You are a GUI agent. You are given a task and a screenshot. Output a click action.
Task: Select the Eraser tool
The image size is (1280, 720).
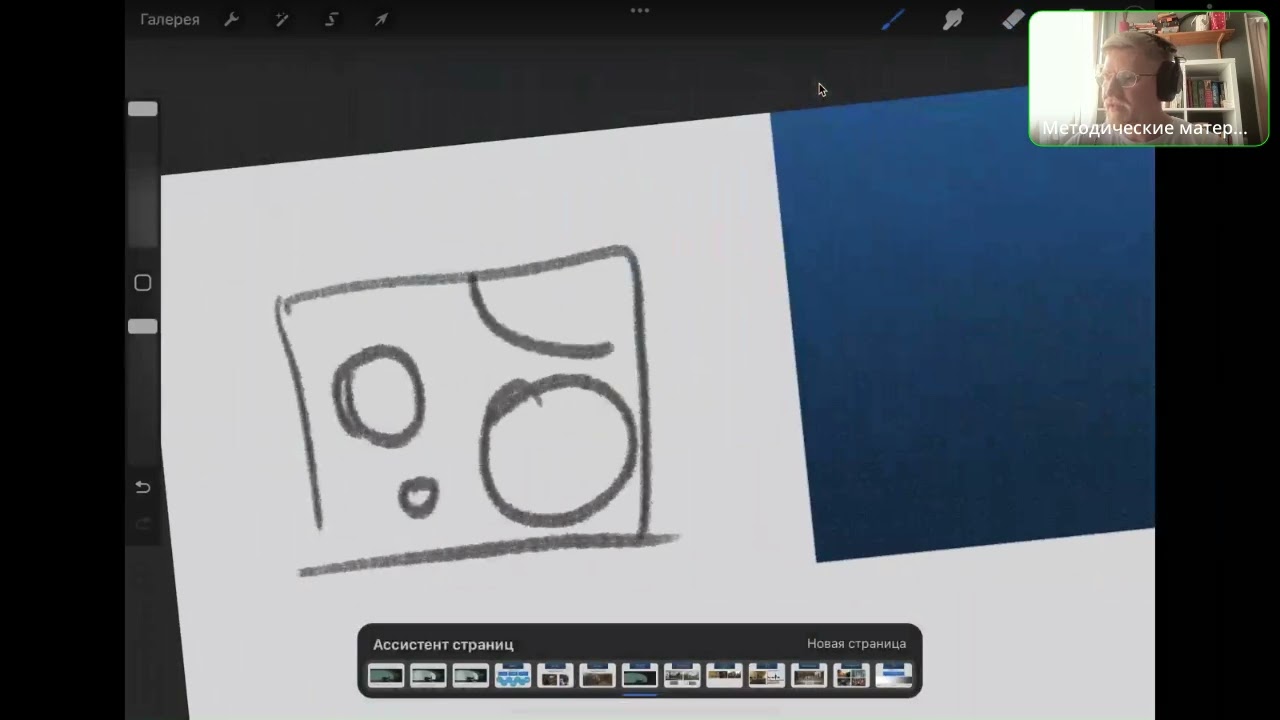(x=1013, y=19)
